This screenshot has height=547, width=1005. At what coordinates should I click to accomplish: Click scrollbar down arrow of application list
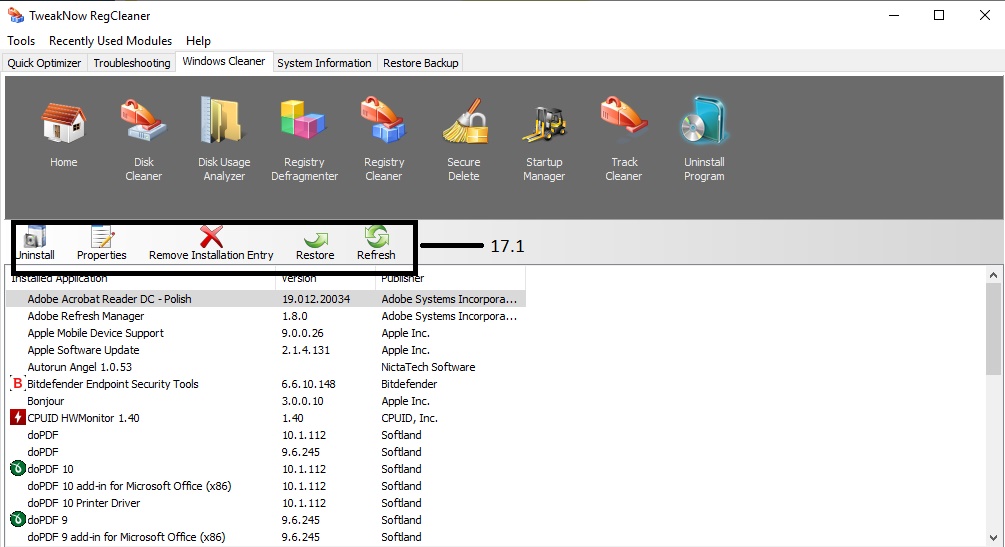(993, 538)
